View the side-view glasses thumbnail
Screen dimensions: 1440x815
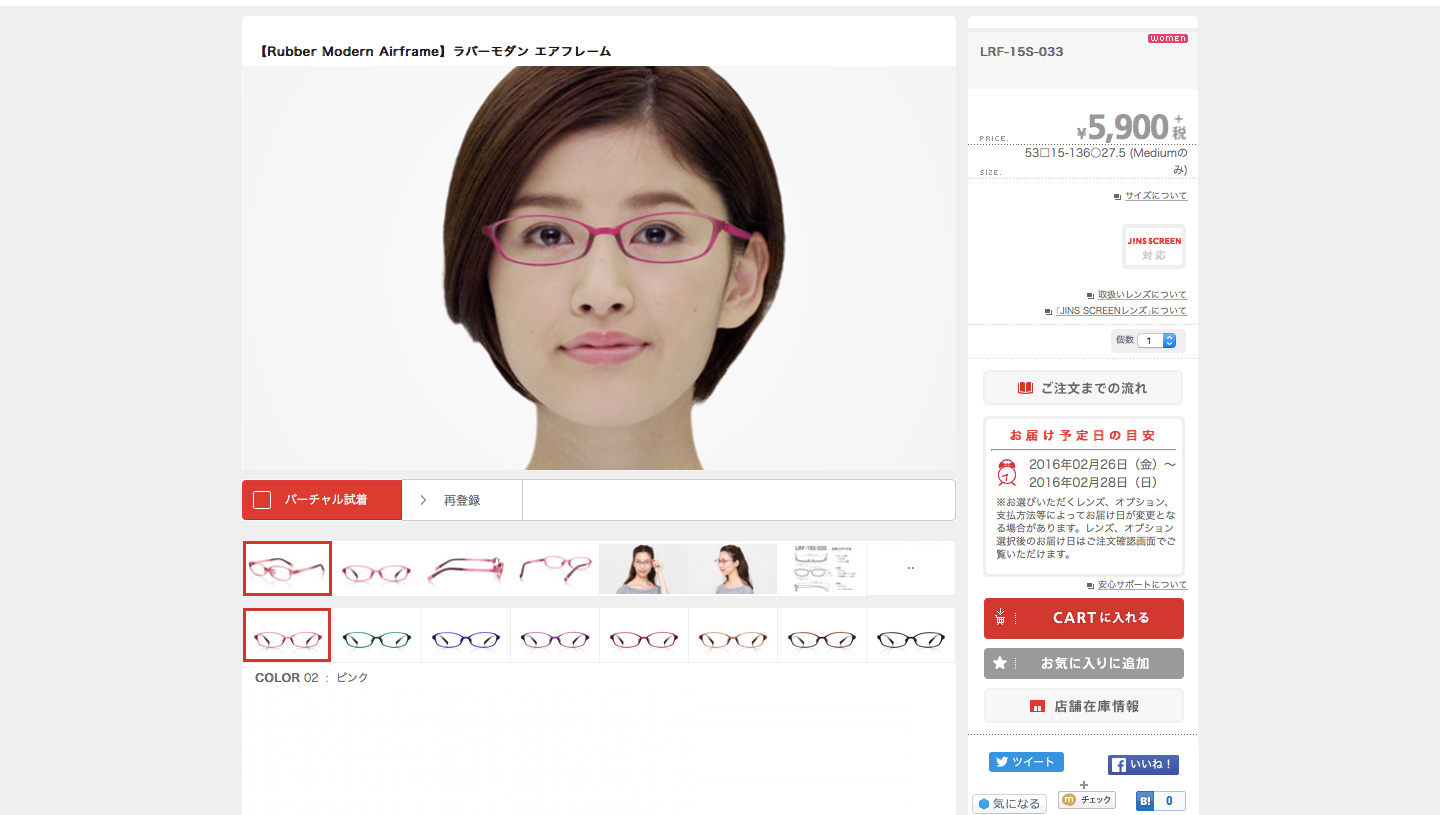[x=465, y=569]
